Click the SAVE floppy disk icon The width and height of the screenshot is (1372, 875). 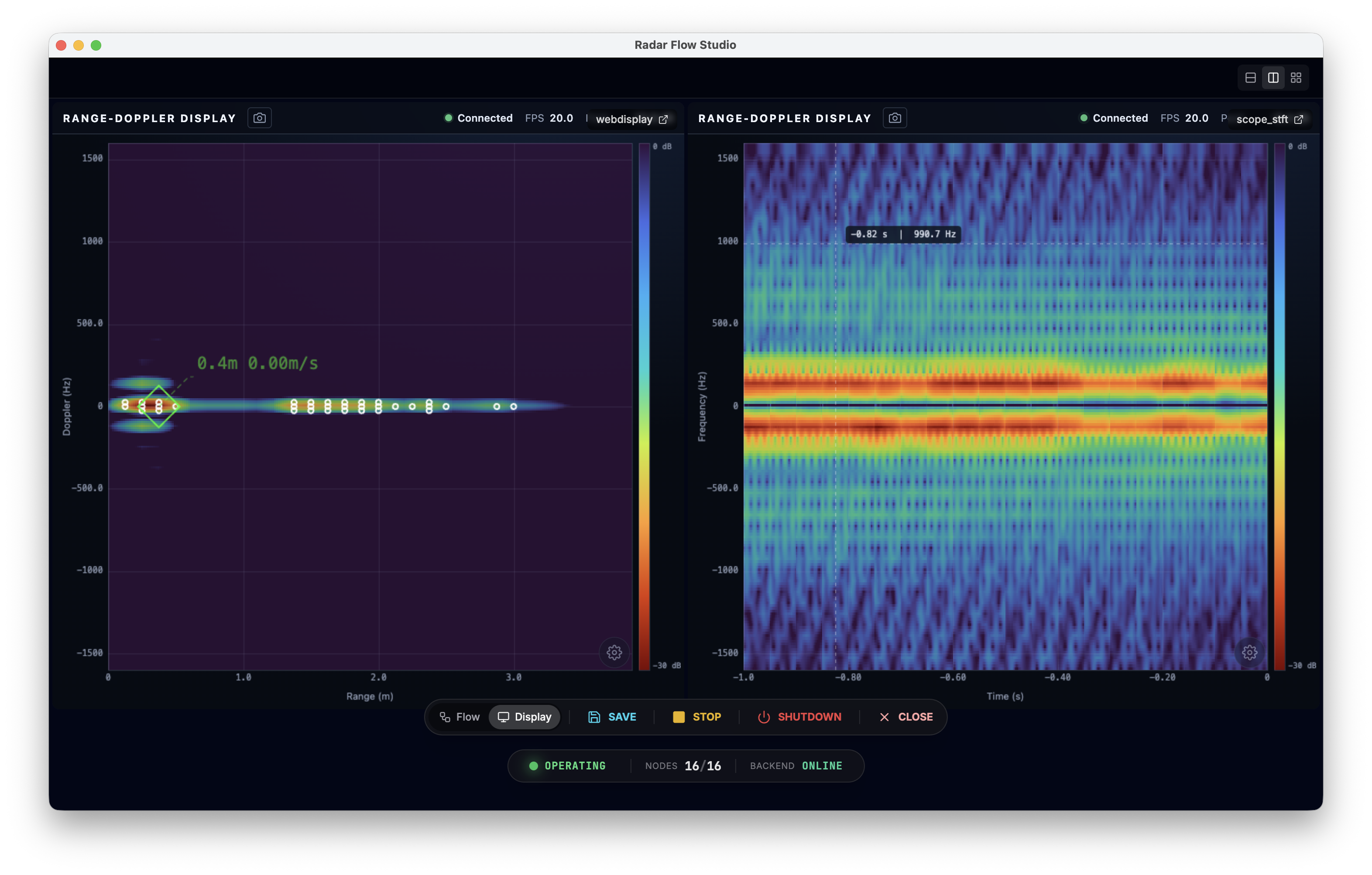(594, 717)
